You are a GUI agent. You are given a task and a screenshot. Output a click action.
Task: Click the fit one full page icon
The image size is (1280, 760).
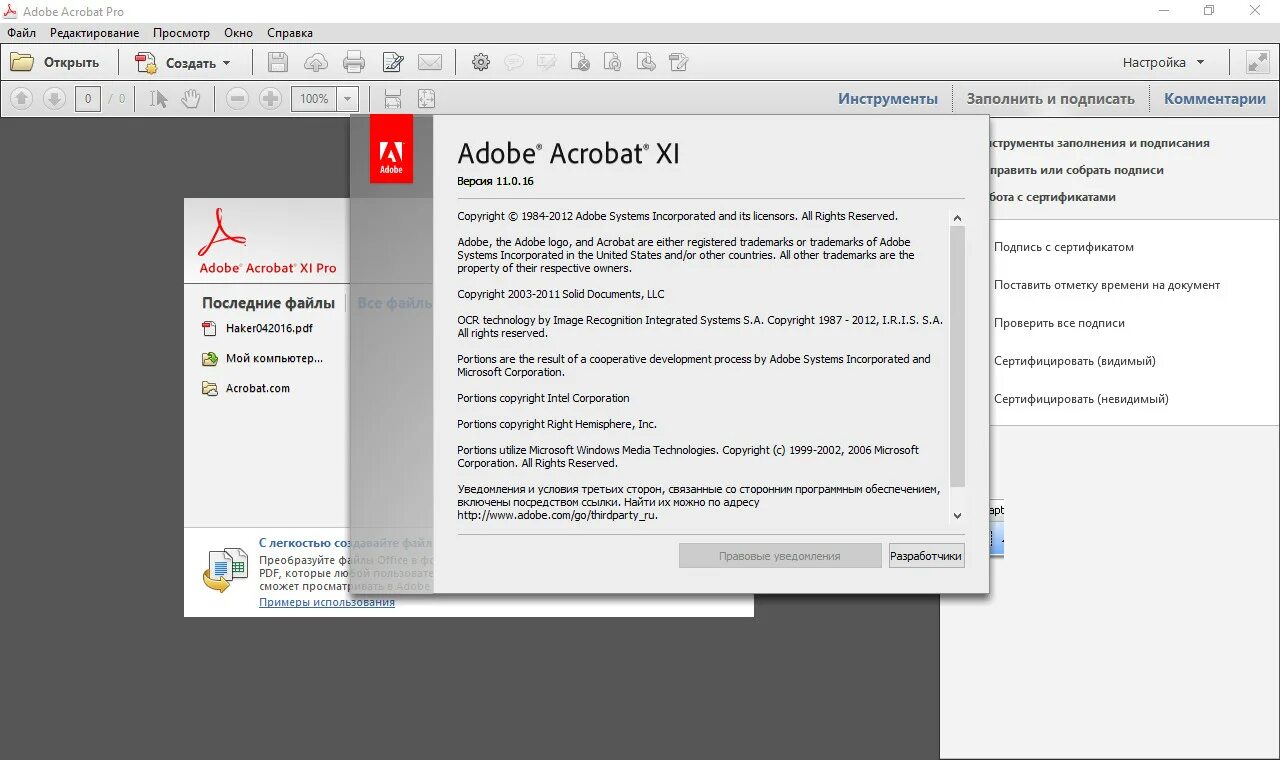pyautogui.click(x=427, y=99)
